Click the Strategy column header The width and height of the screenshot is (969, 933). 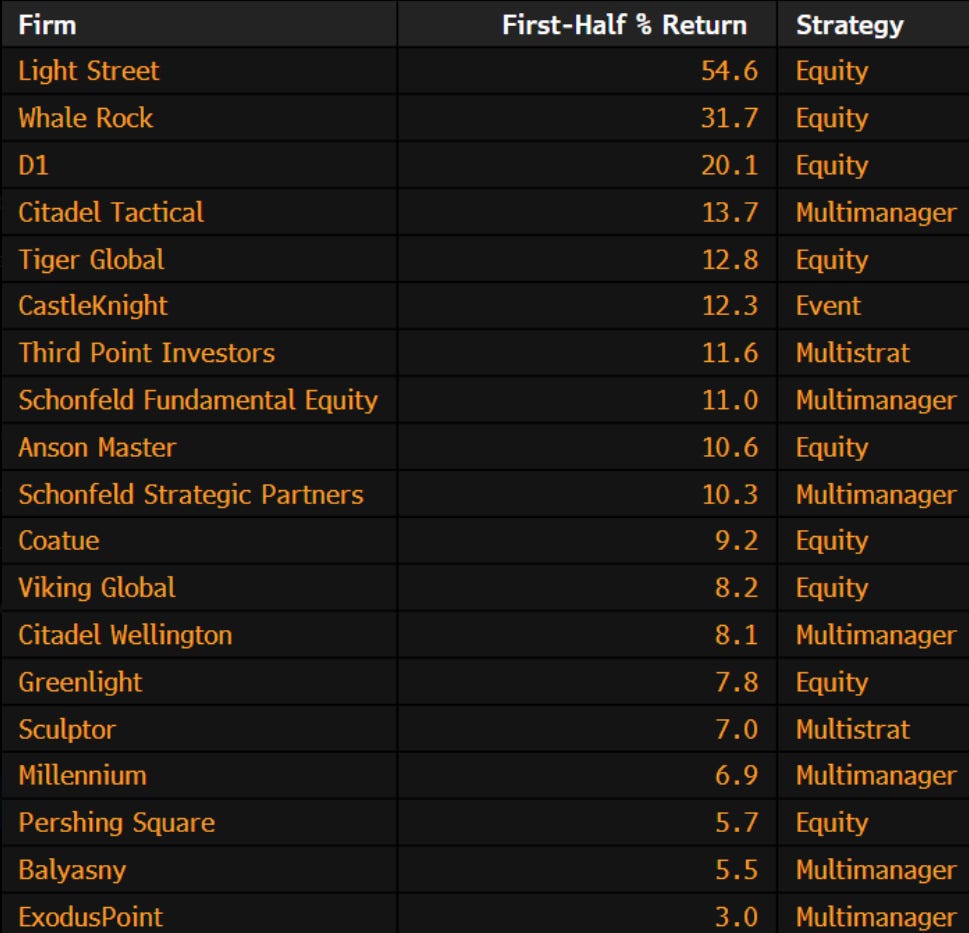pos(850,26)
